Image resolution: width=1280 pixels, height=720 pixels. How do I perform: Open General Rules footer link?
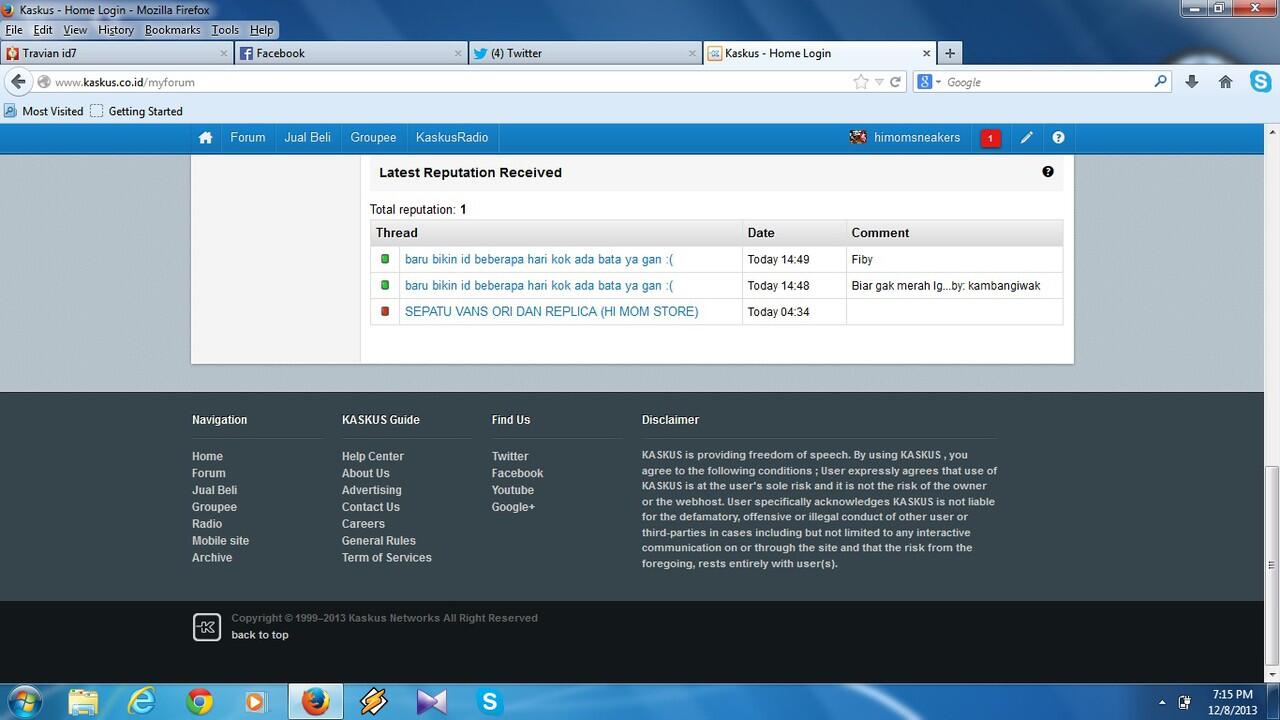click(379, 541)
